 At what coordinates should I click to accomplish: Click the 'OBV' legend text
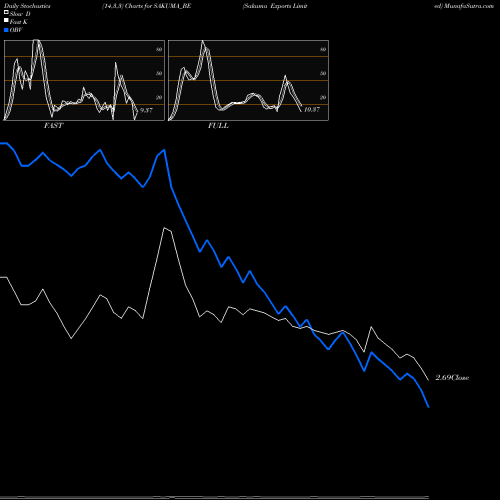16,30
